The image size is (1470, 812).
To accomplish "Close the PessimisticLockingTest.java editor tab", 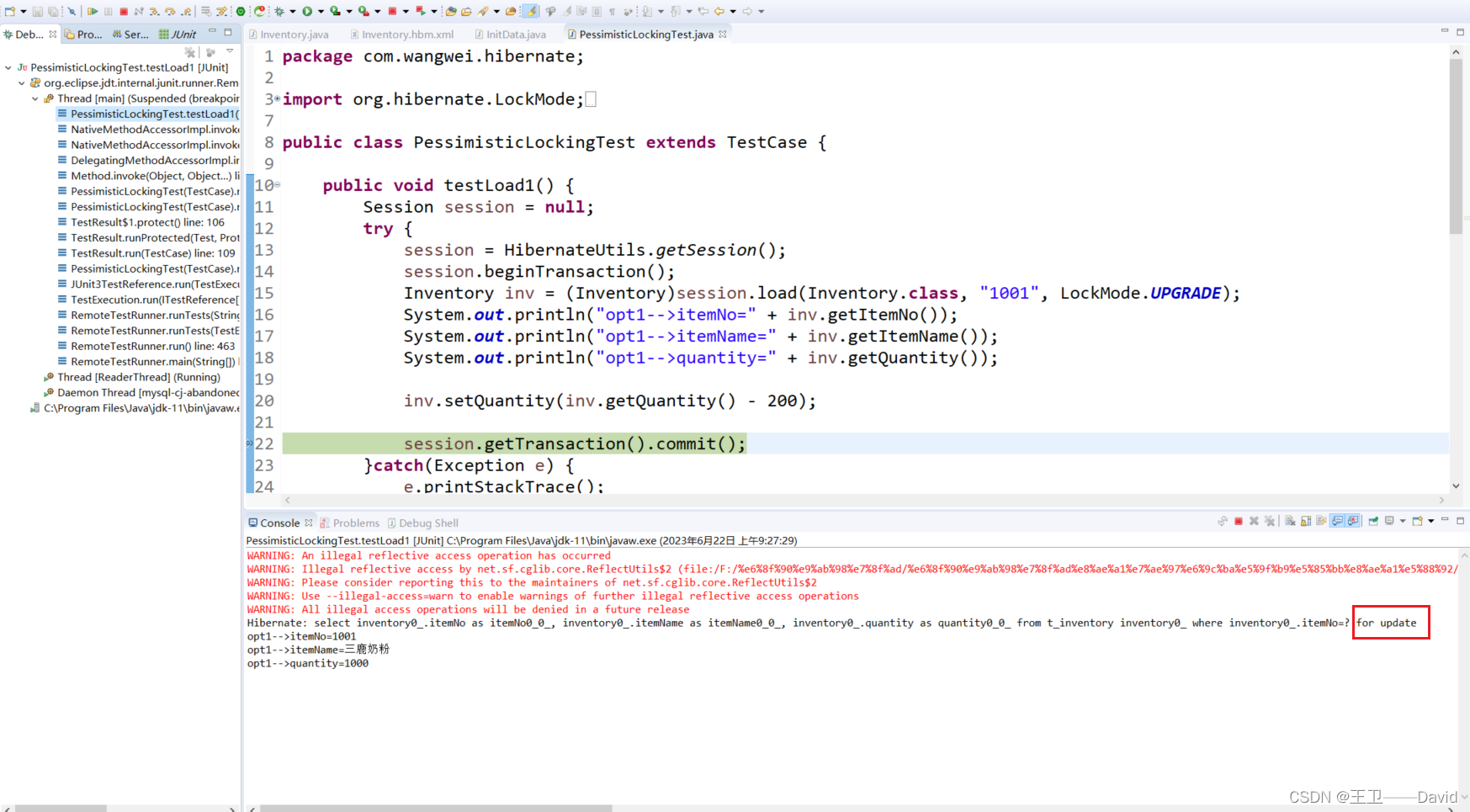I will point(723,34).
